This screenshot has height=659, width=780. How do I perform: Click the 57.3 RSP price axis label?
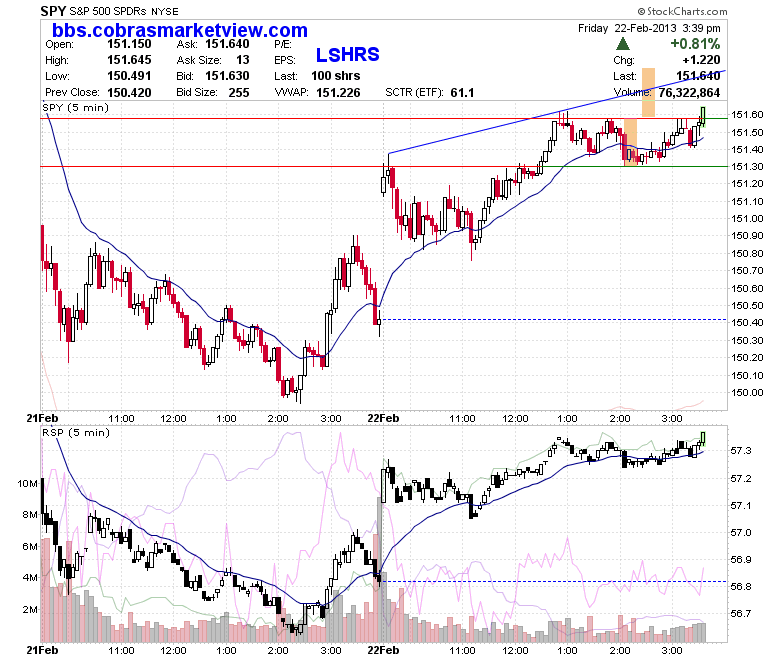741,451
